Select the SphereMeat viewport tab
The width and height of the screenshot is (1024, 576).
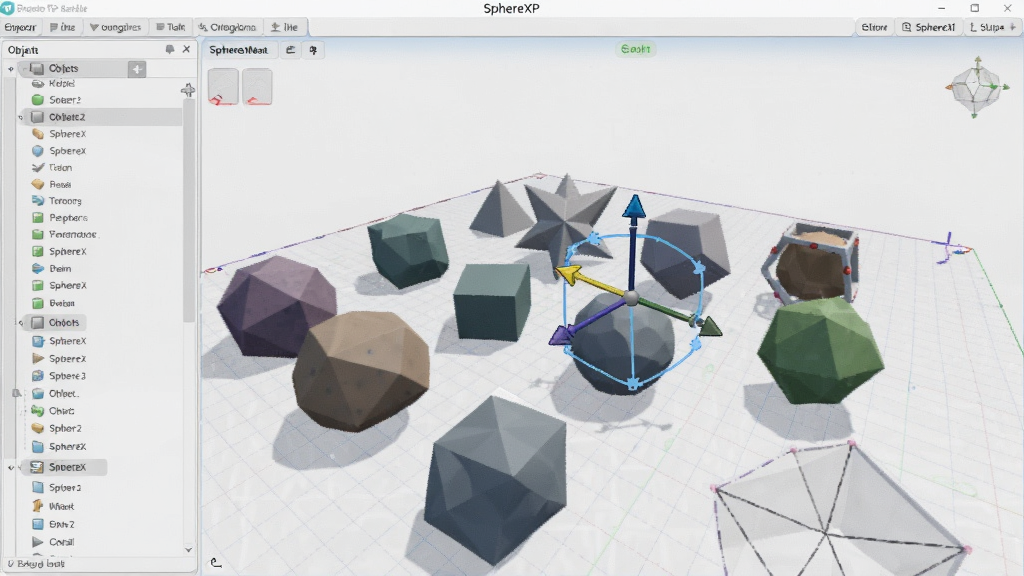(x=239, y=50)
